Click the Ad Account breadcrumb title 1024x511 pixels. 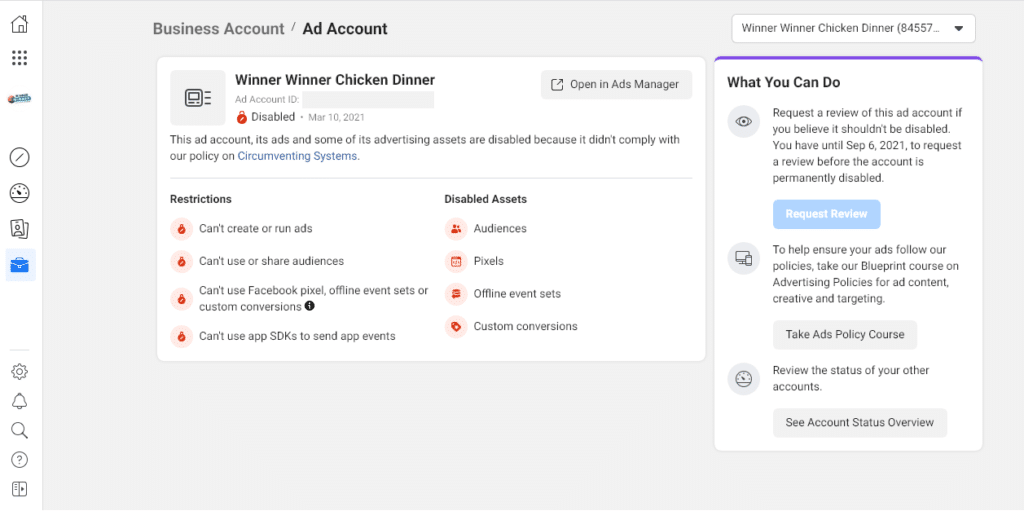click(345, 29)
